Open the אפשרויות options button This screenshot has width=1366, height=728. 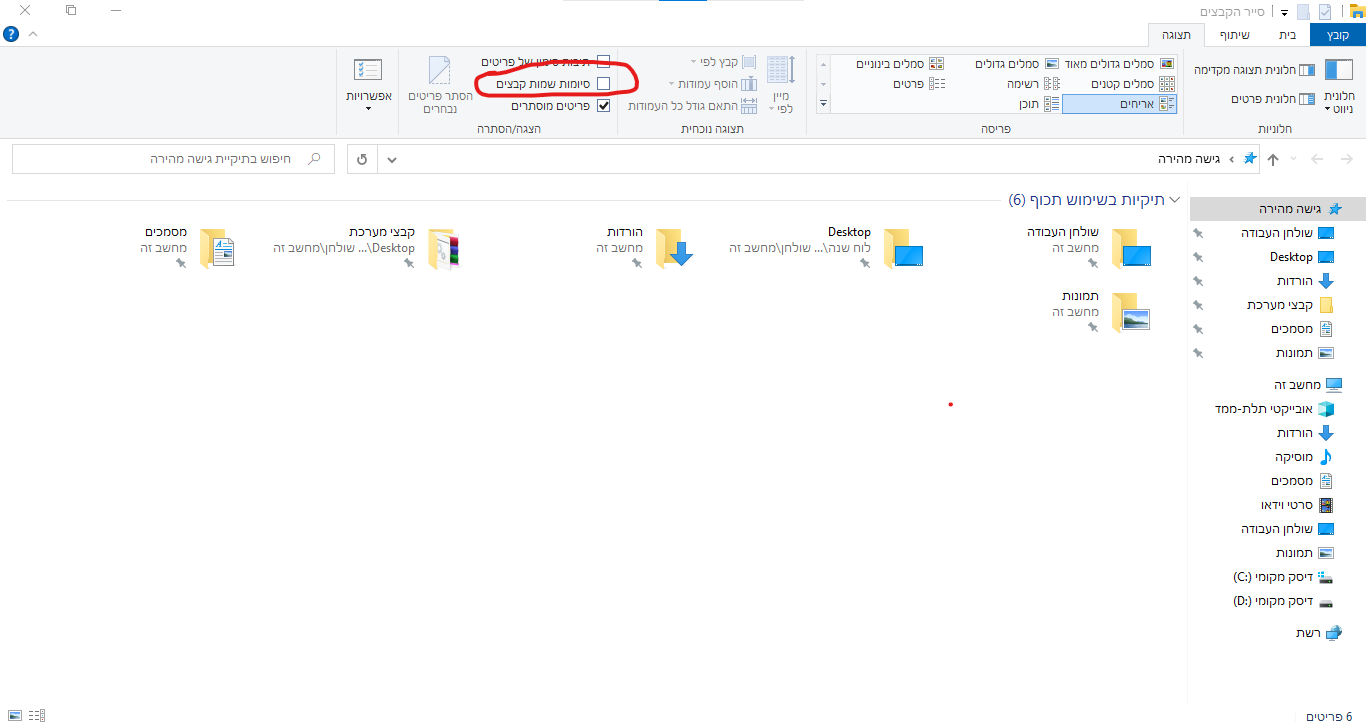[x=368, y=85]
